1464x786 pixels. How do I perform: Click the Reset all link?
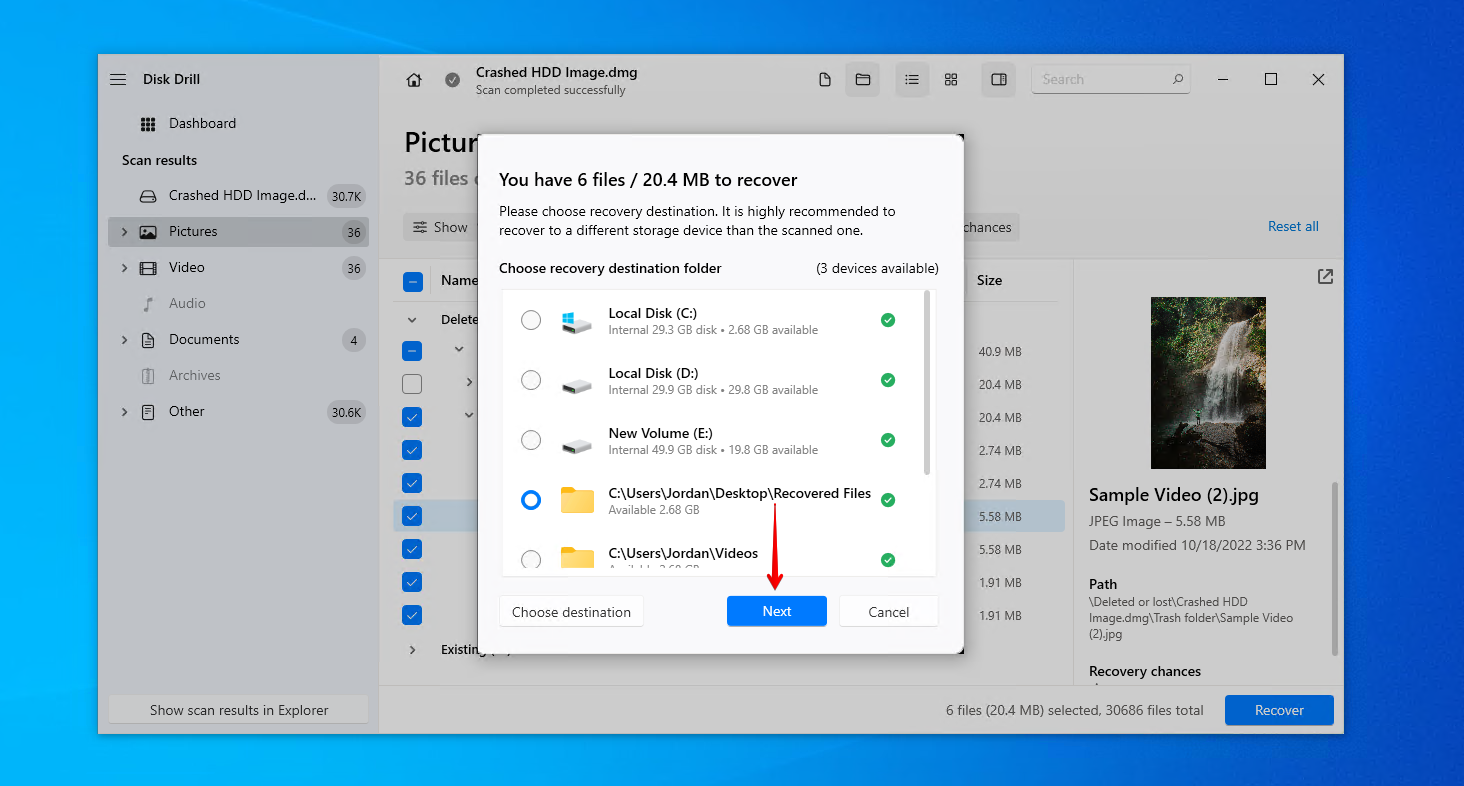[1292, 226]
